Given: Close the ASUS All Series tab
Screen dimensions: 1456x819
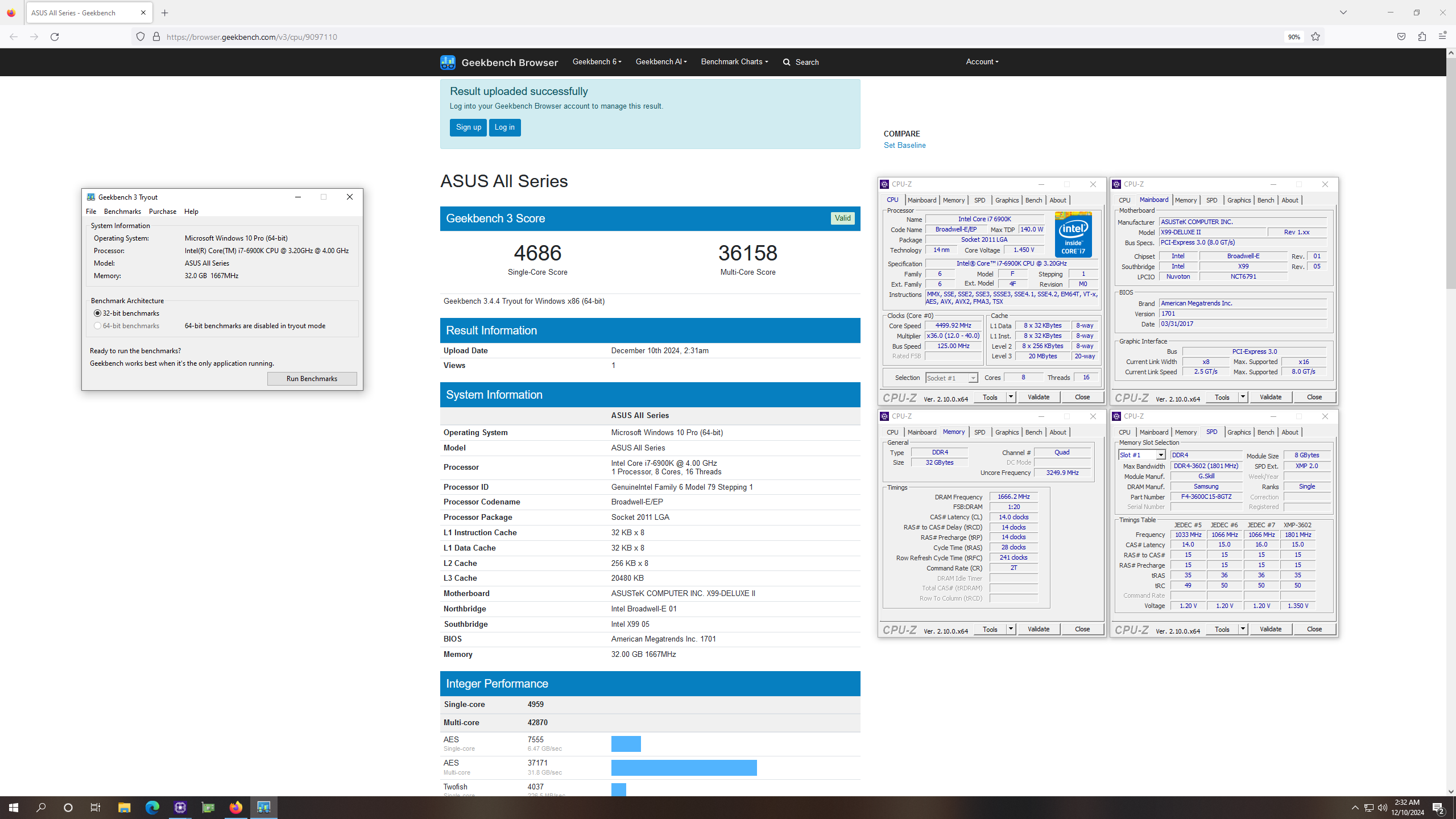Looking at the screenshot, I should 143,13.
